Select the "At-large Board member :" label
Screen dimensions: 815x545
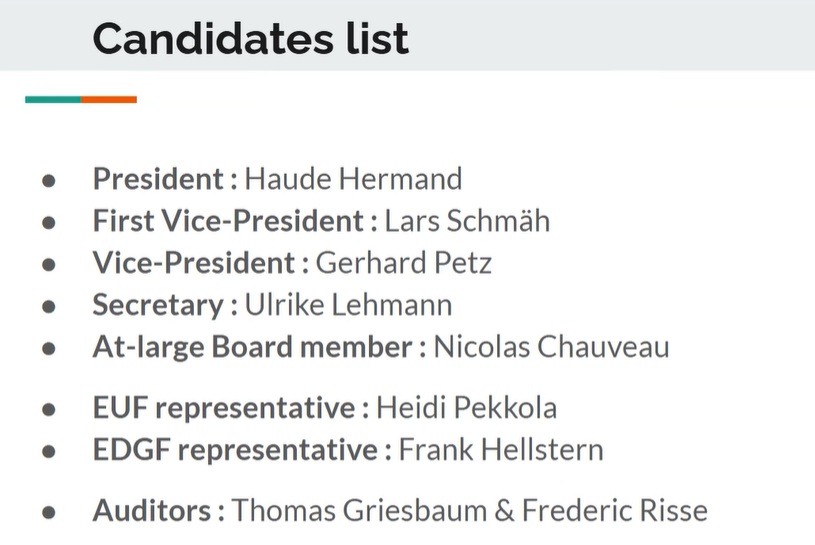(x=260, y=346)
